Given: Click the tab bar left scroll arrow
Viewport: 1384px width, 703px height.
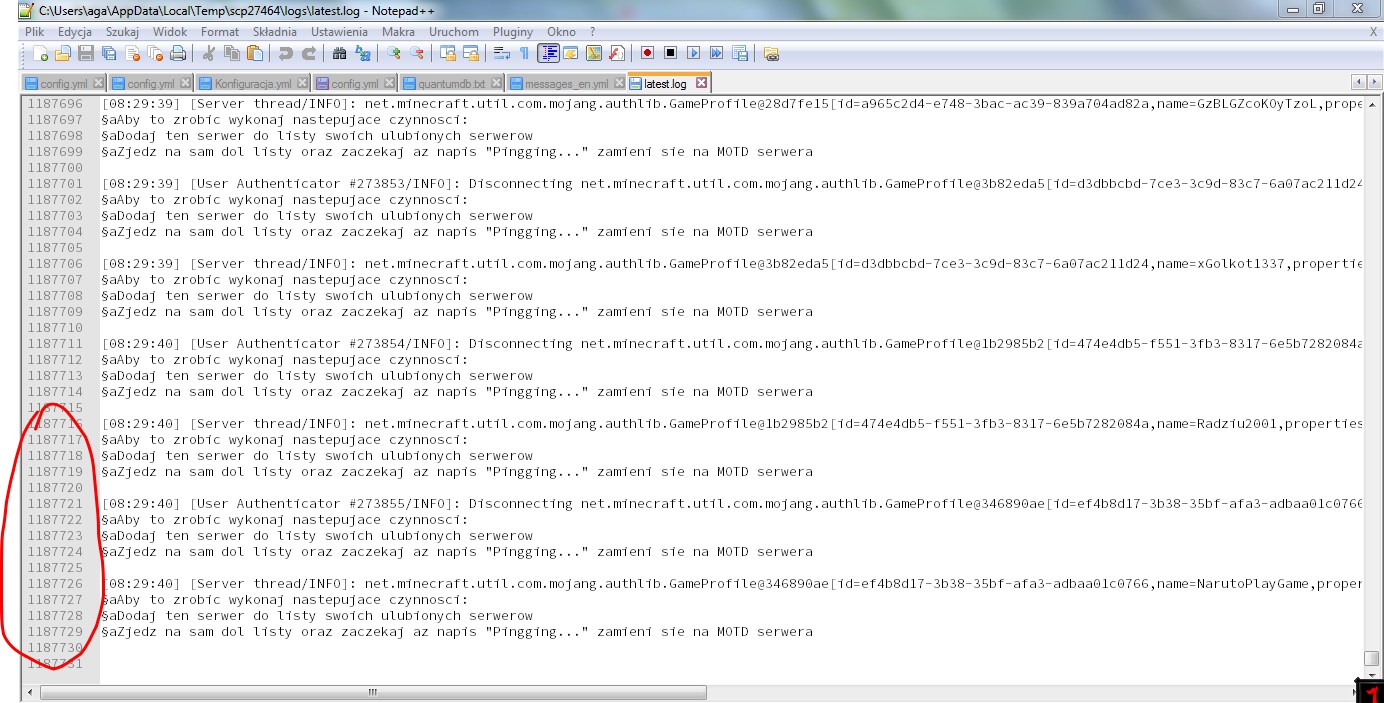Looking at the screenshot, I should [x=1357, y=83].
